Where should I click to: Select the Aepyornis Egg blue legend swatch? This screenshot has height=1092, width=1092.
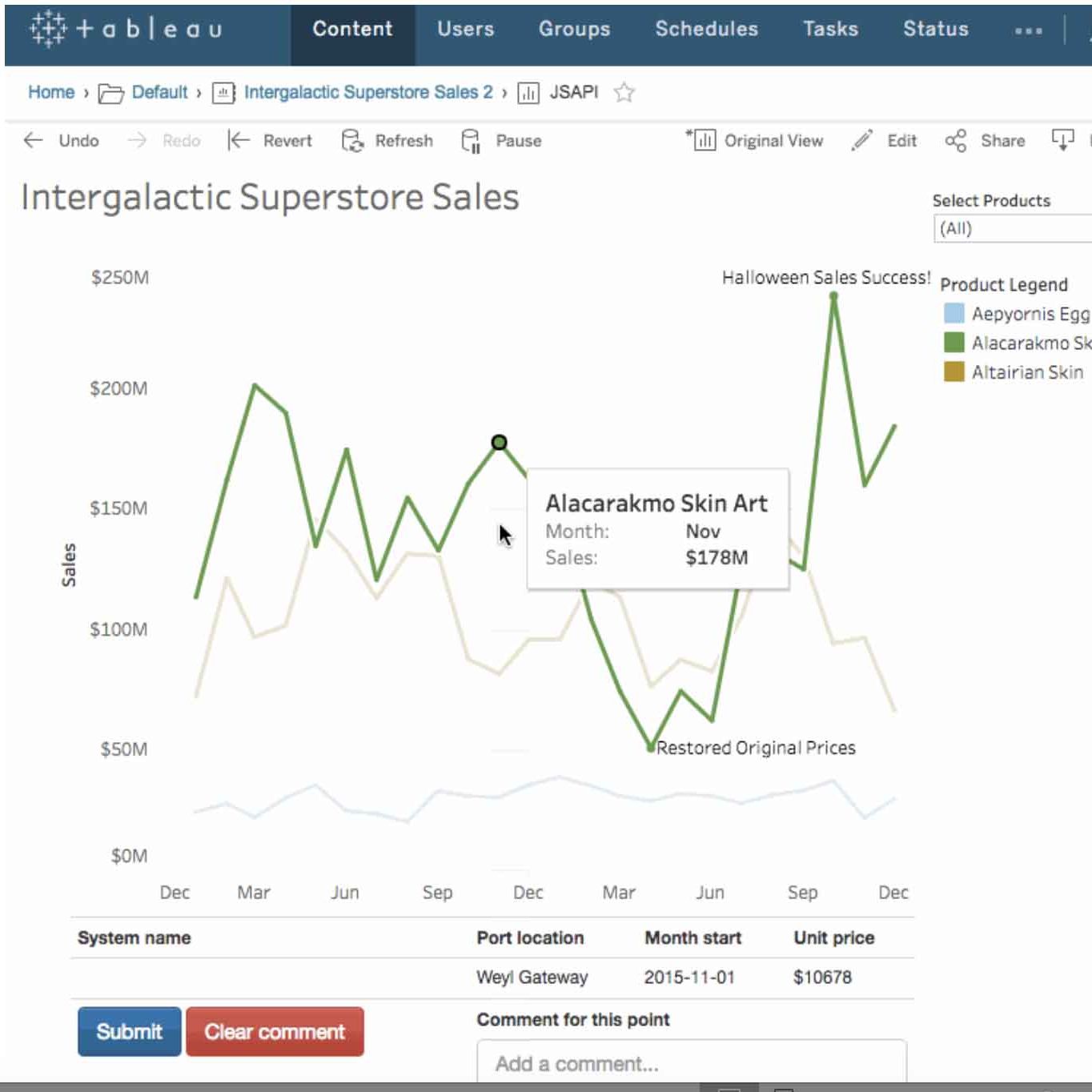[953, 313]
